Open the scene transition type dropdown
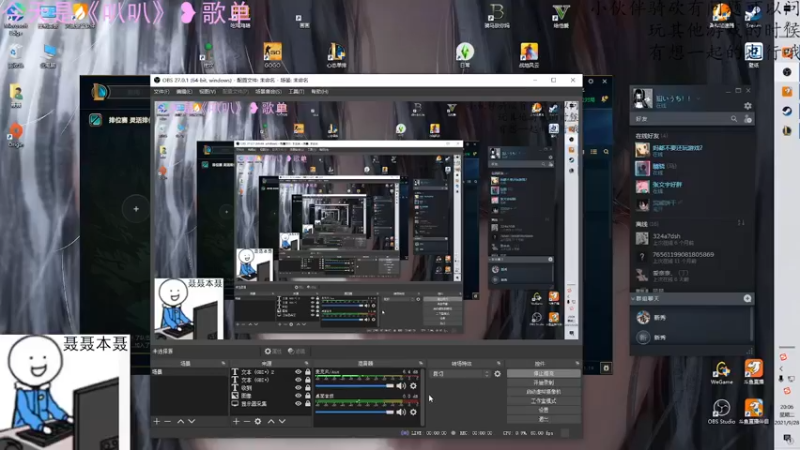Viewport: 800px width, 450px height. click(x=461, y=374)
